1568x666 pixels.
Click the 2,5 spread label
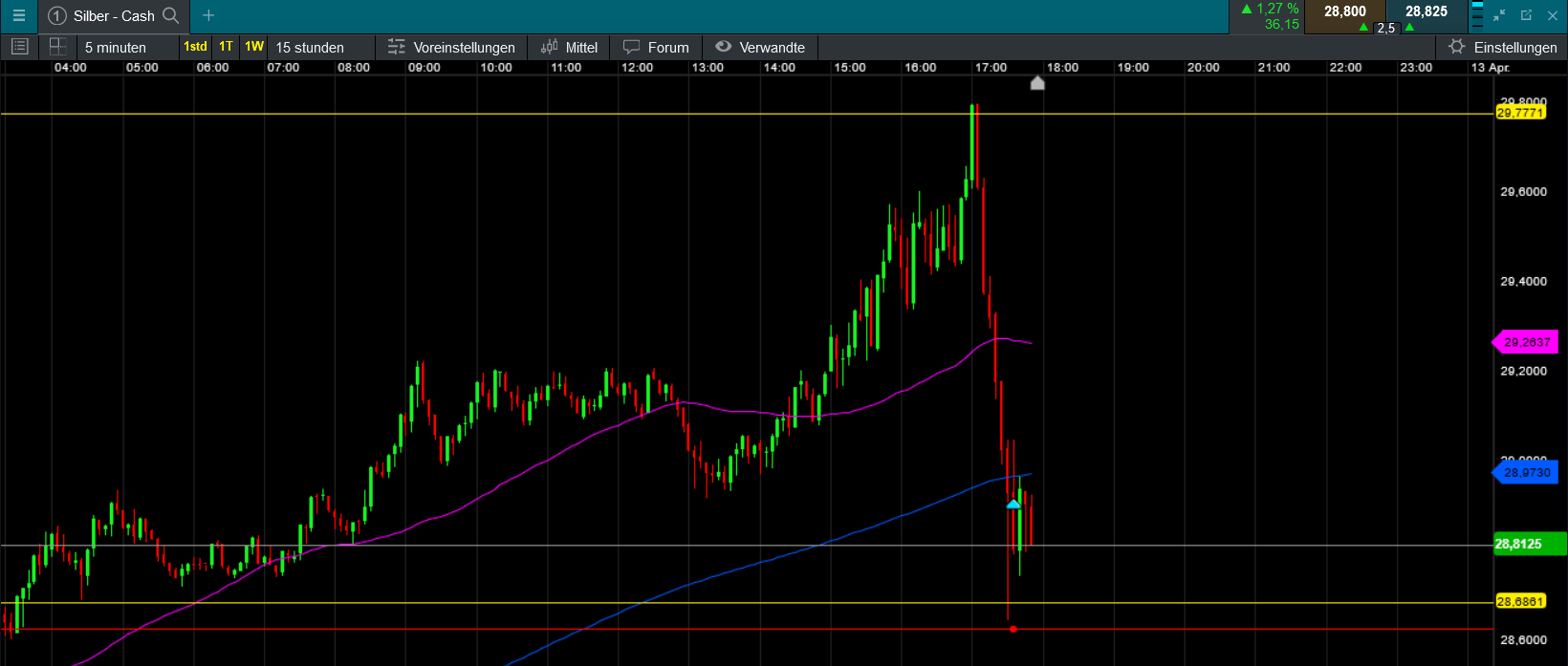[x=1385, y=29]
